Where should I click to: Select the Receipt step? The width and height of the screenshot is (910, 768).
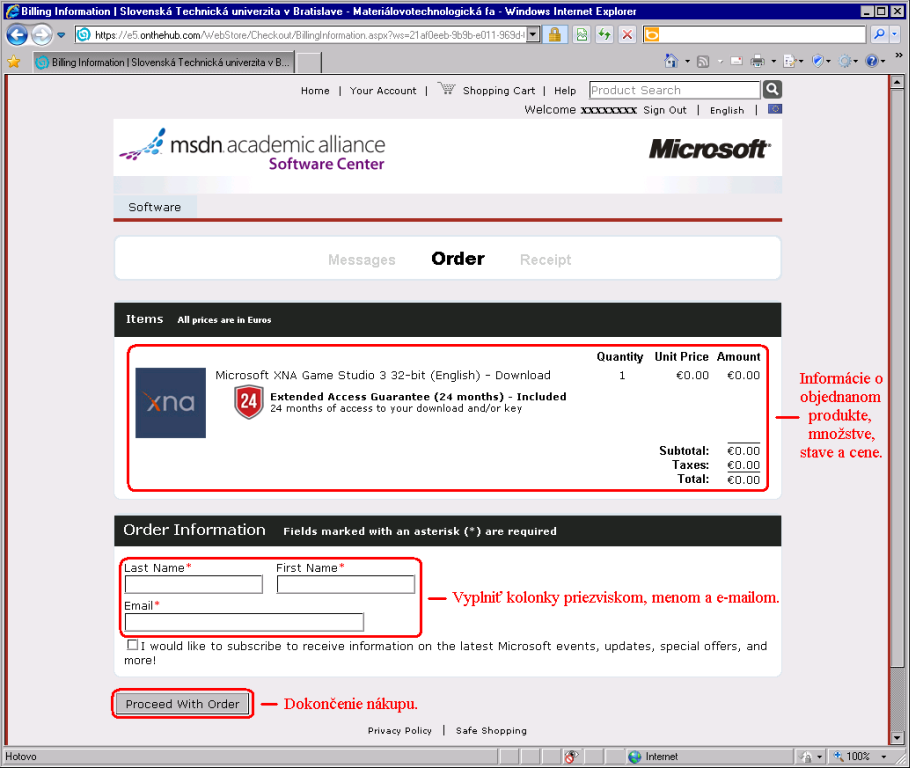point(546,260)
